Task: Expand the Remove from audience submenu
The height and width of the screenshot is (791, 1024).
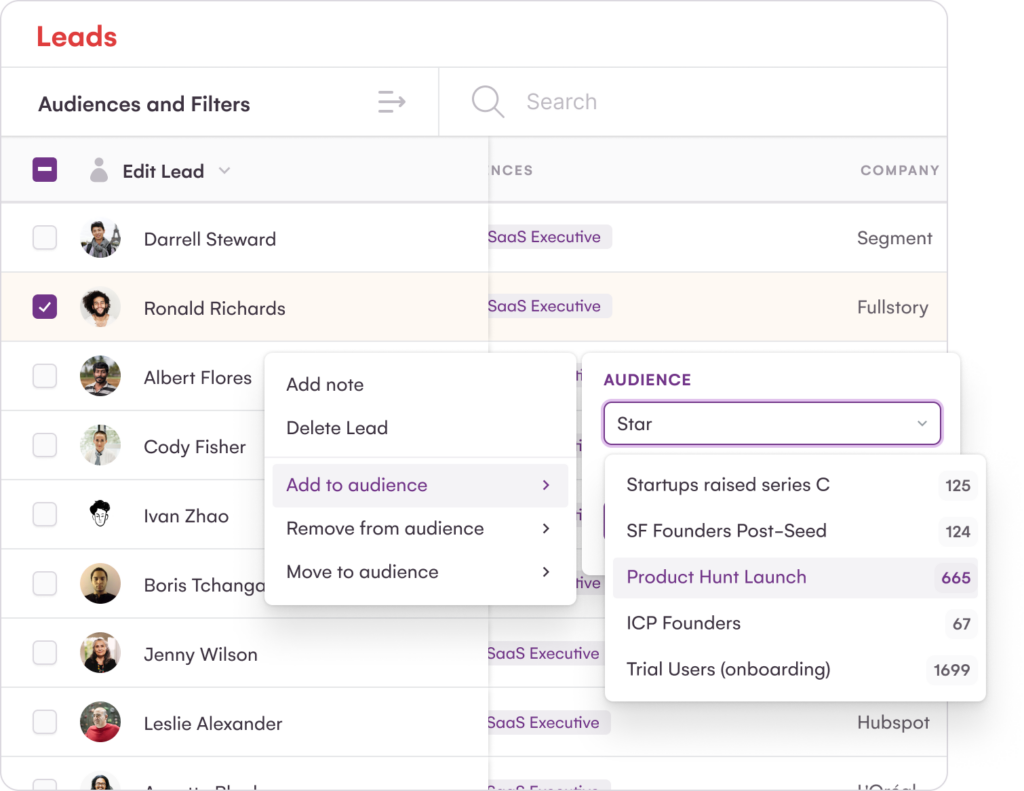Action: pyautogui.click(x=418, y=529)
